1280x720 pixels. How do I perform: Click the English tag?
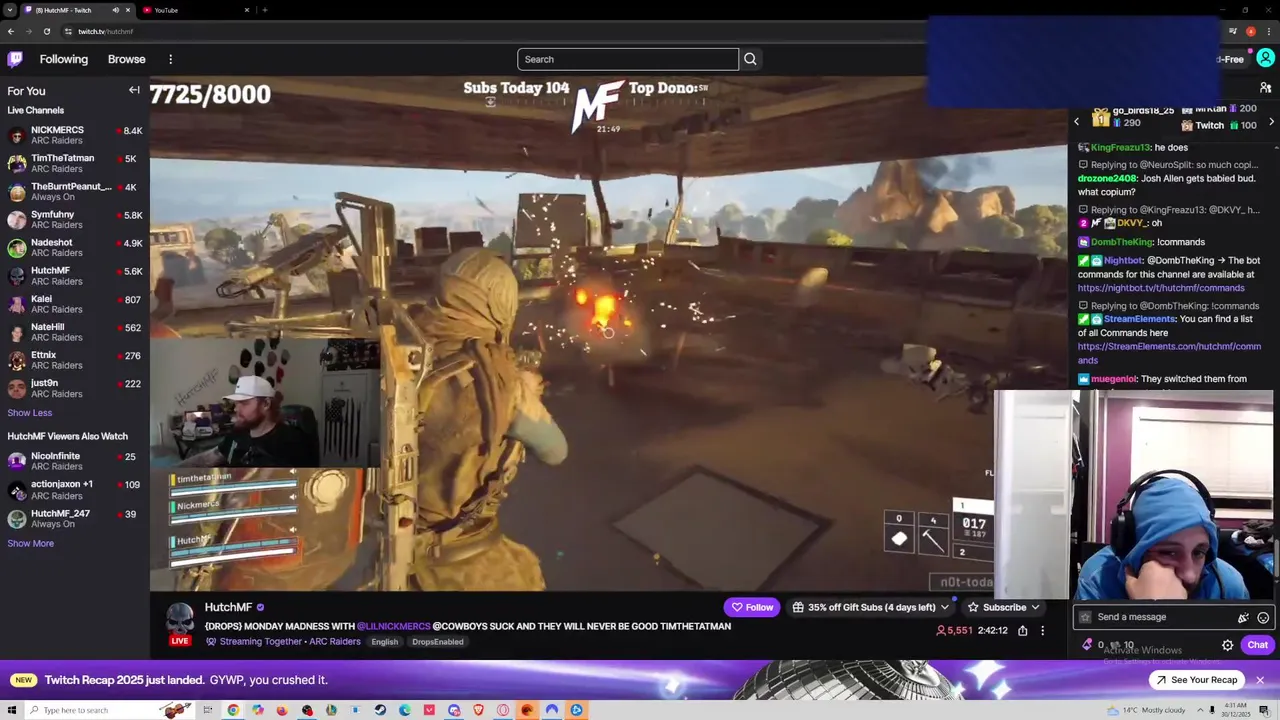pos(384,642)
